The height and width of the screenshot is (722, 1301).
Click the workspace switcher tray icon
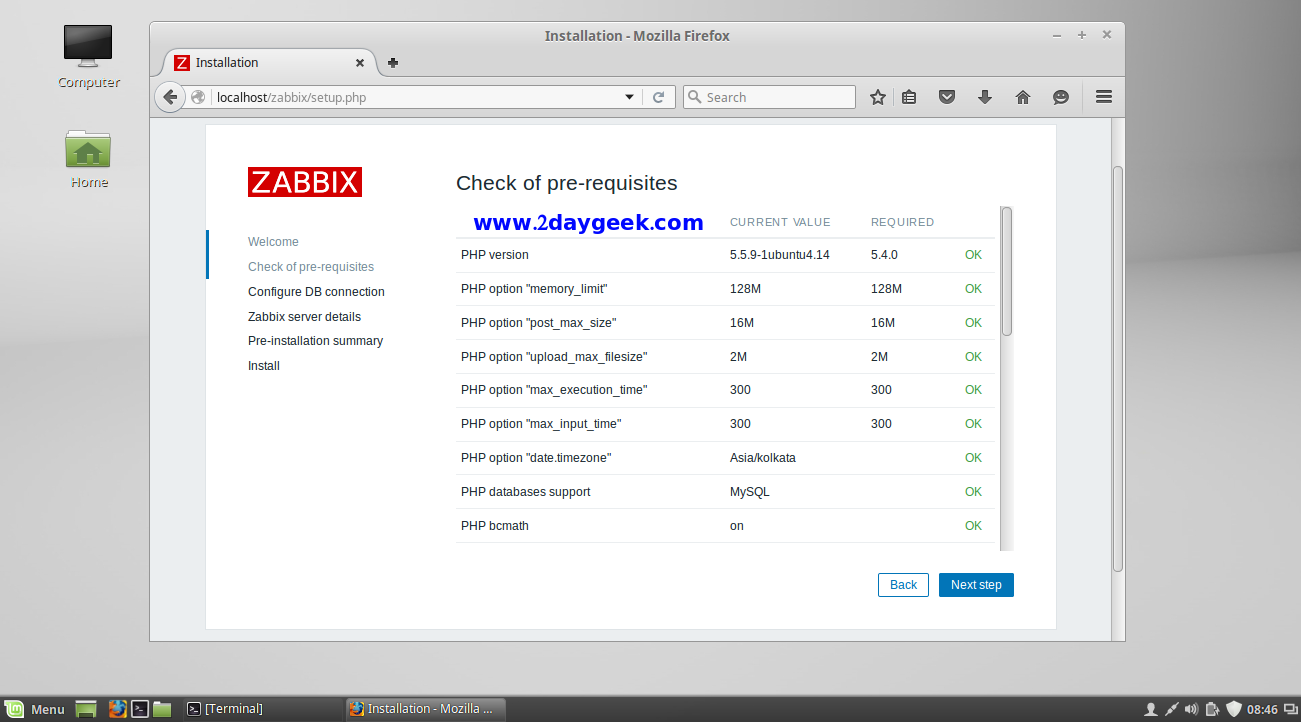[1289, 709]
